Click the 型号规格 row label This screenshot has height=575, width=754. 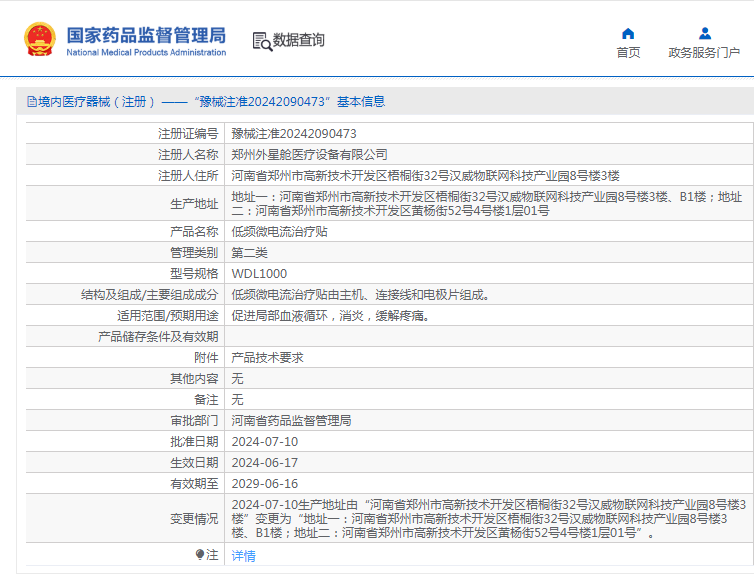coord(194,274)
